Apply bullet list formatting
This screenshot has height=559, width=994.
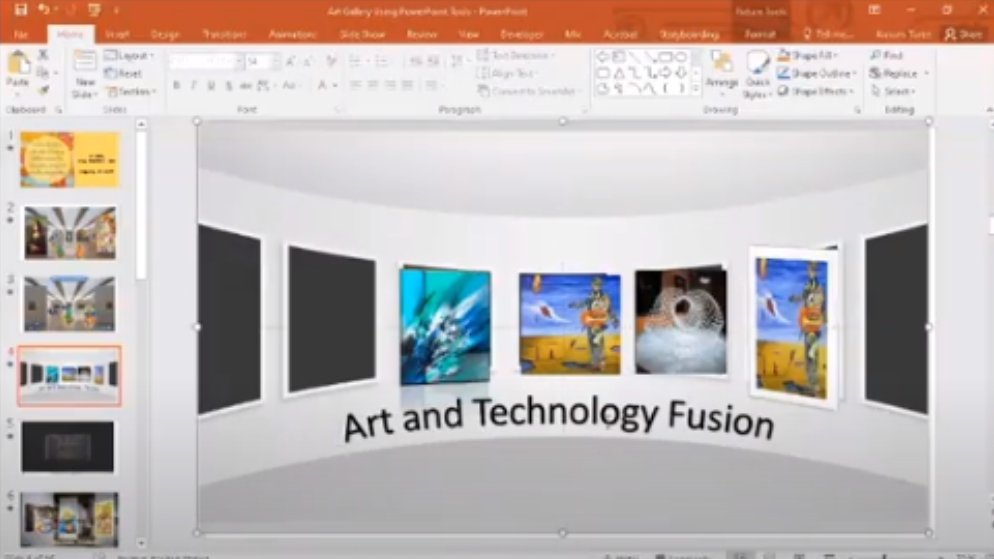(355, 61)
